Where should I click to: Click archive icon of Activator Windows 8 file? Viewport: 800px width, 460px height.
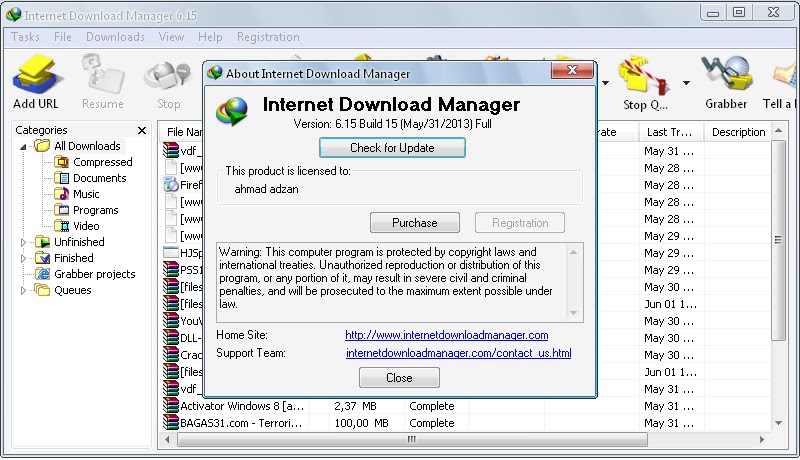coord(170,406)
